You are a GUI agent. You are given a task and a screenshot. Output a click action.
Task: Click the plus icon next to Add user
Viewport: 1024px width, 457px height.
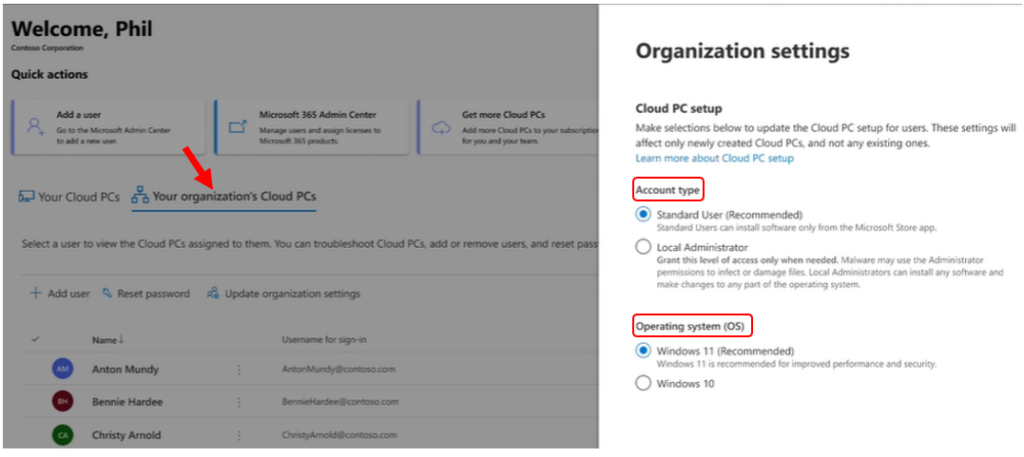[x=36, y=294]
